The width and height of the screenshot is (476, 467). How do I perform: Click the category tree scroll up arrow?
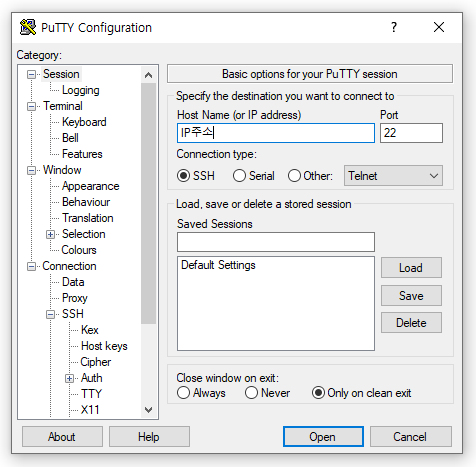tap(149, 75)
